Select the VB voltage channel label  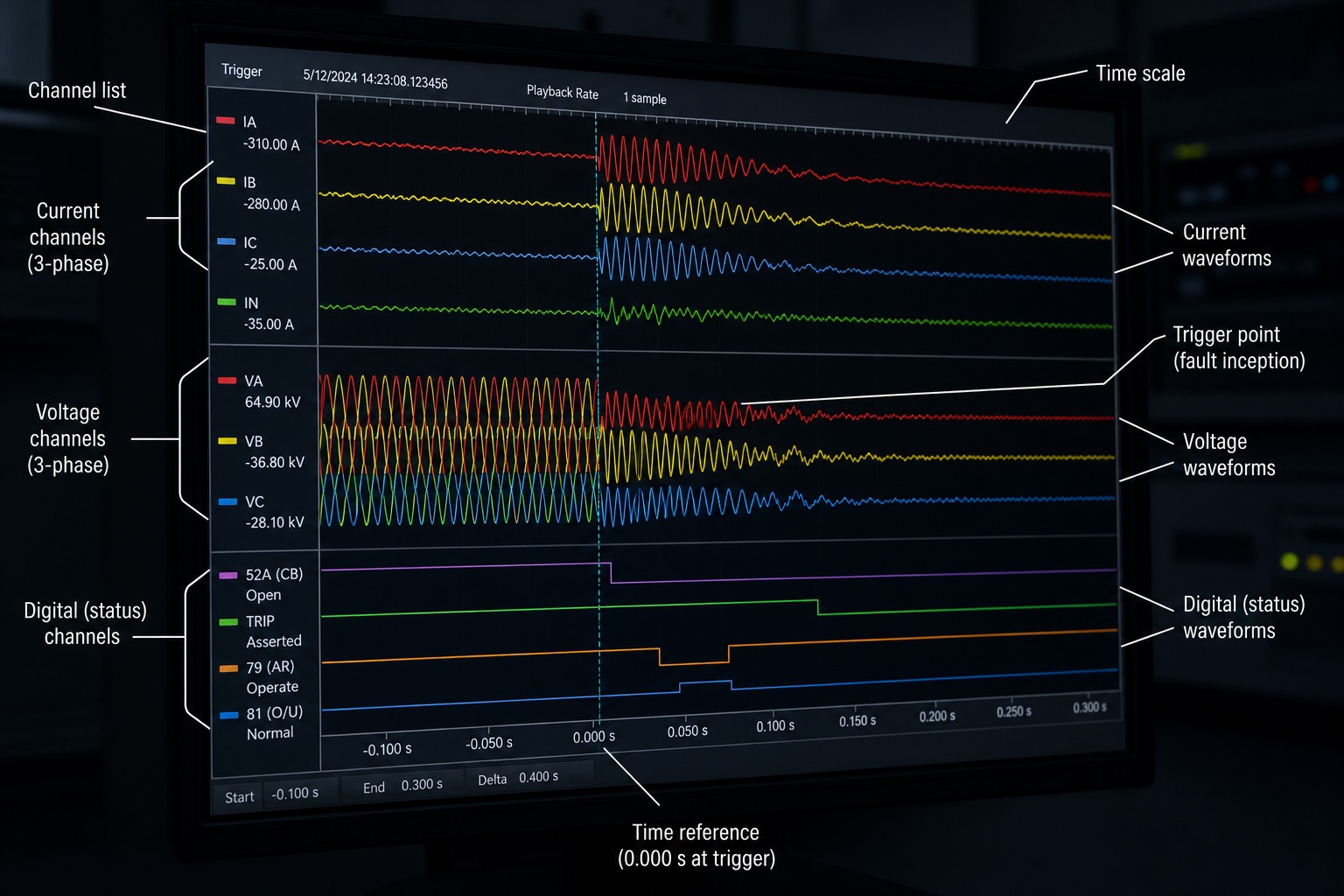(x=254, y=441)
